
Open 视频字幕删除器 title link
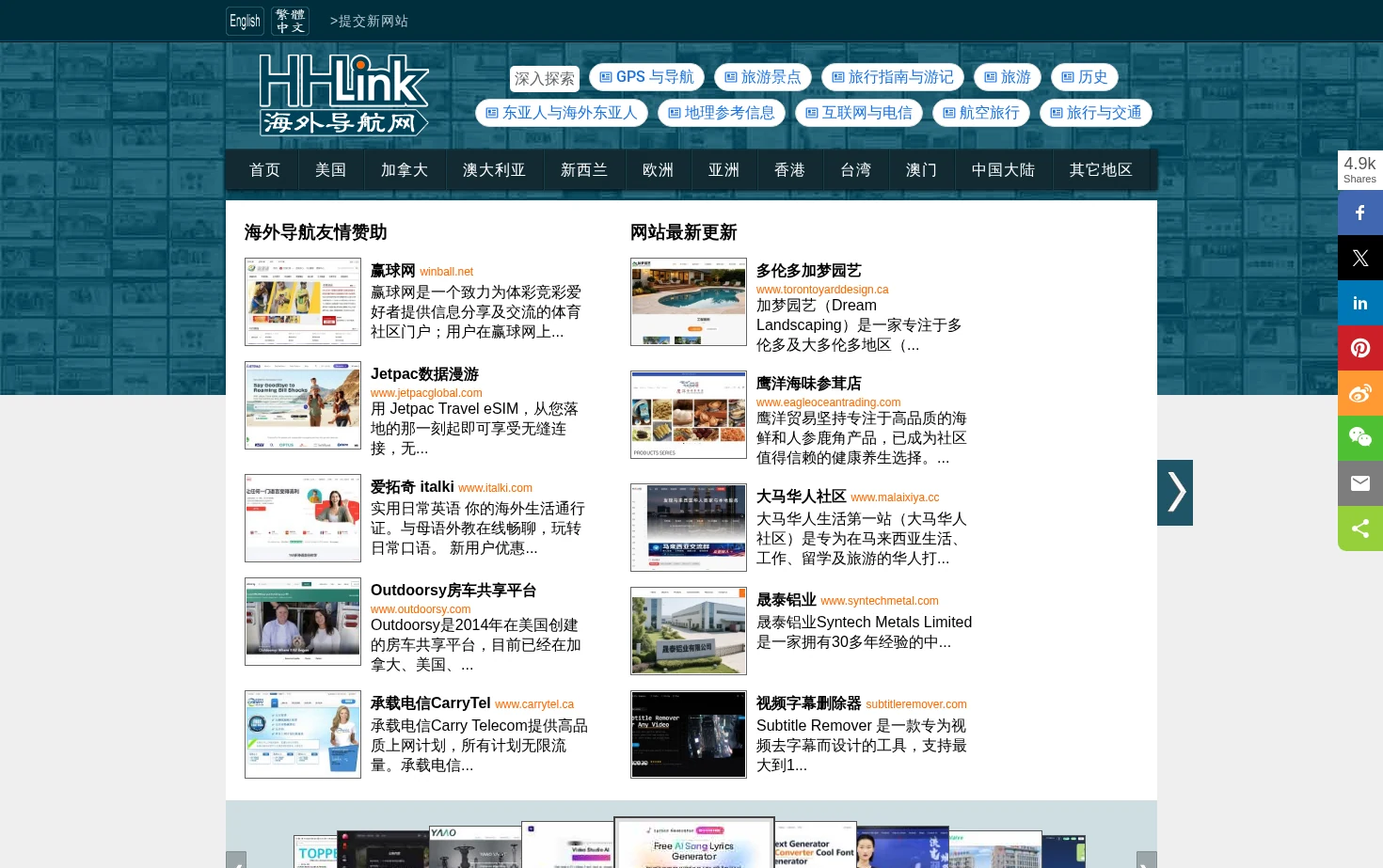pos(809,703)
